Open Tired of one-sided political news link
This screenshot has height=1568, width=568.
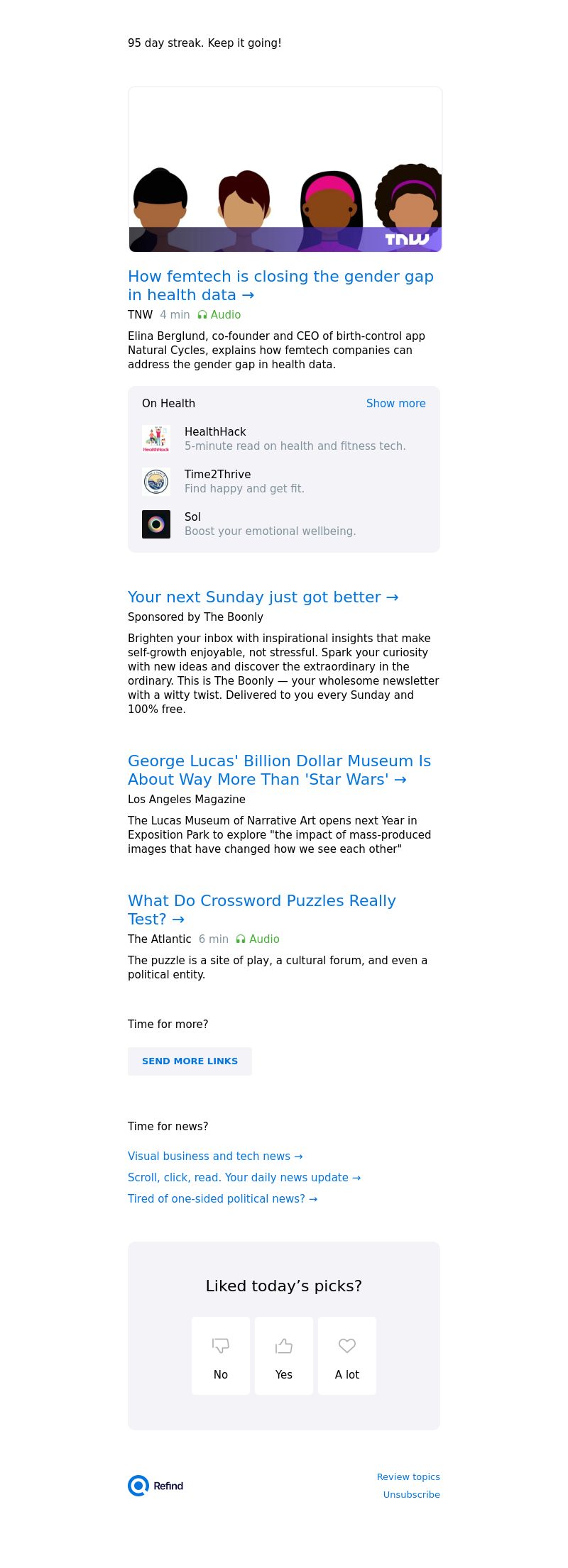pyautogui.click(x=222, y=1199)
